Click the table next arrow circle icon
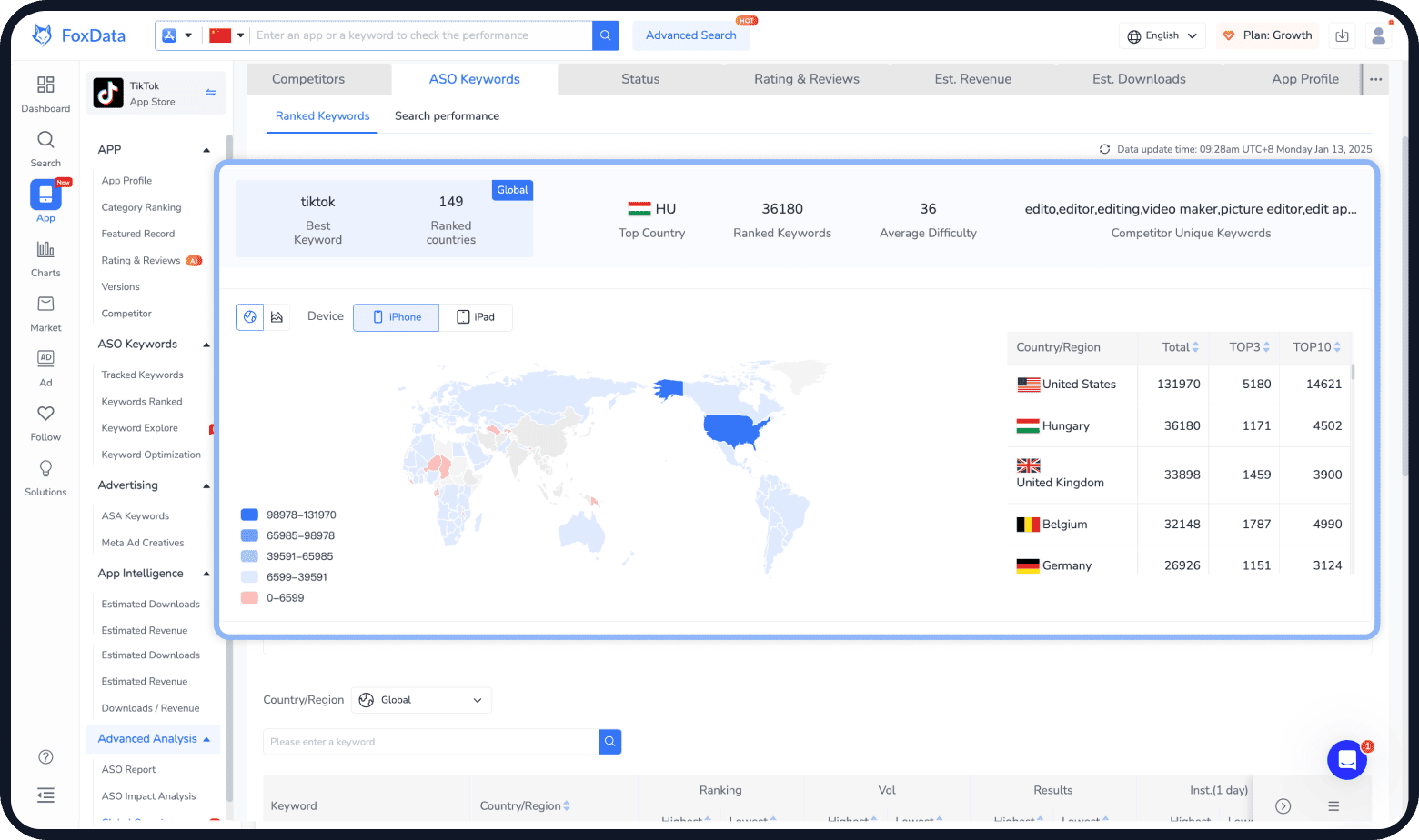The height and width of the screenshot is (840, 1419). 1283,806
